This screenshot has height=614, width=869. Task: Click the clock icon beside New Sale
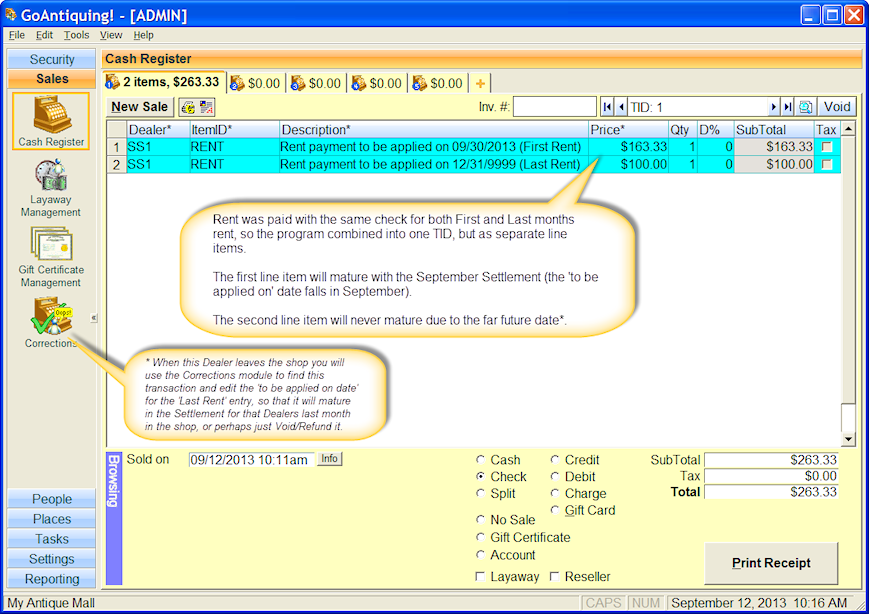[x=188, y=107]
